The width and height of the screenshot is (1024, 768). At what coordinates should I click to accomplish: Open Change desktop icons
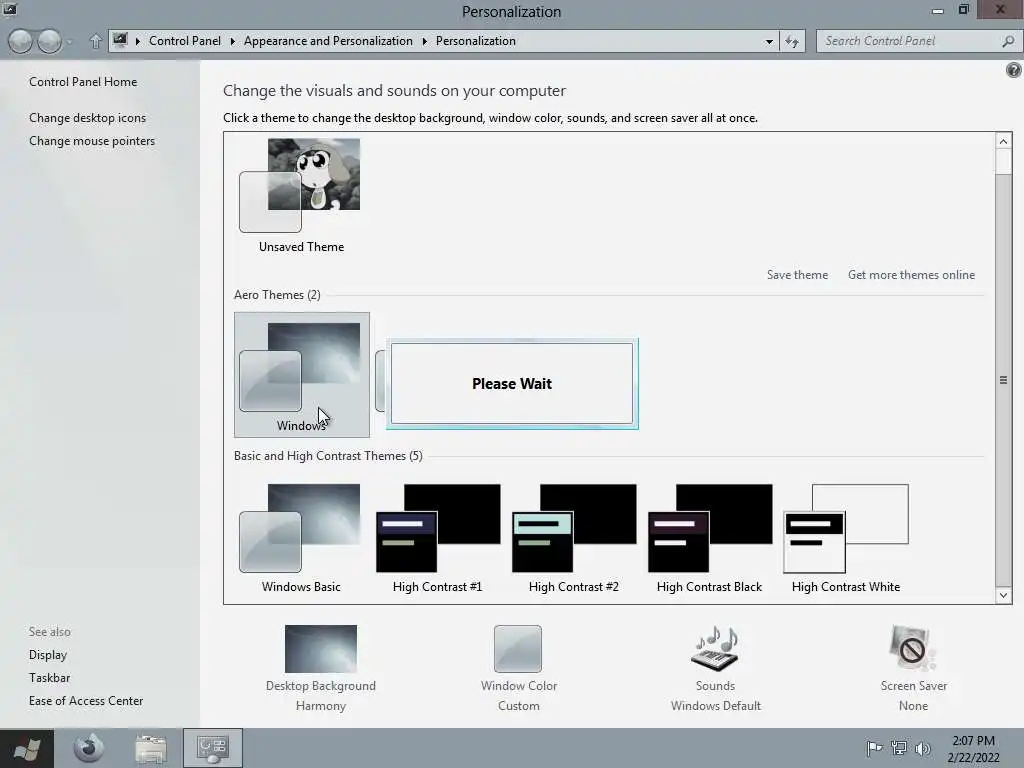[x=88, y=118]
